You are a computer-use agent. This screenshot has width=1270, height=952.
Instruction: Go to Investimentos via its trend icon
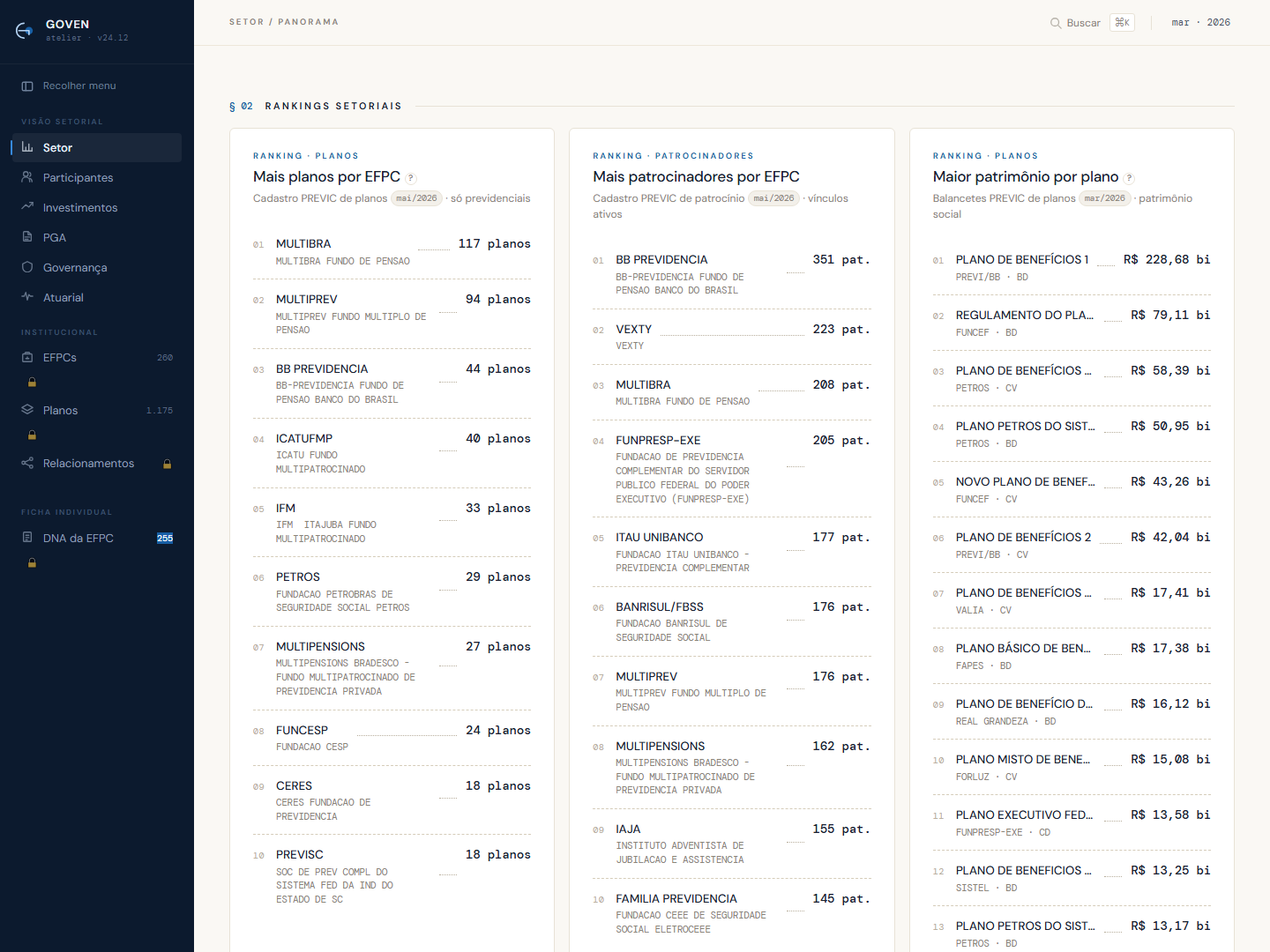click(x=27, y=207)
